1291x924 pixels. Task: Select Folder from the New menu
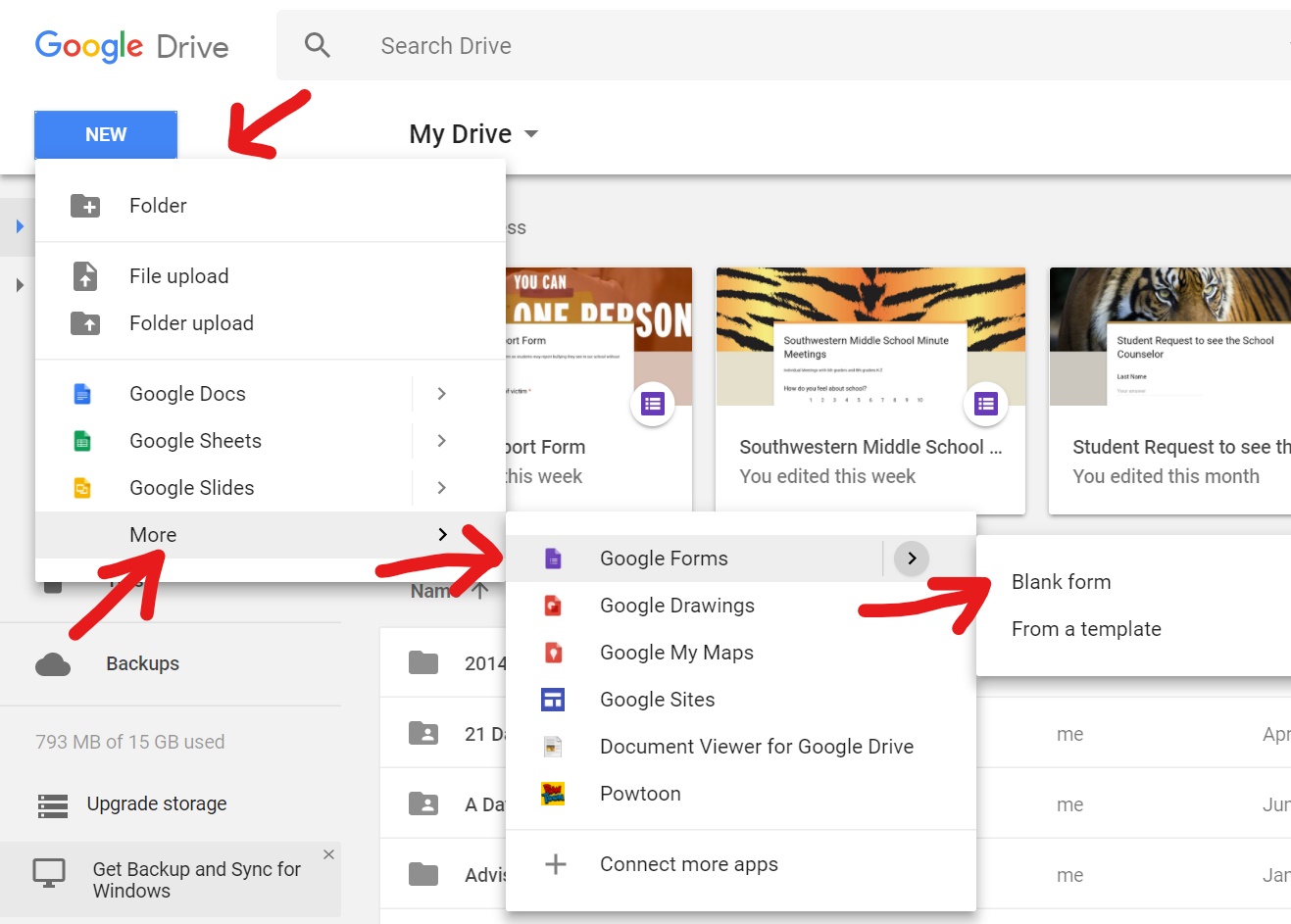pyautogui.click(x=271, y=206)
